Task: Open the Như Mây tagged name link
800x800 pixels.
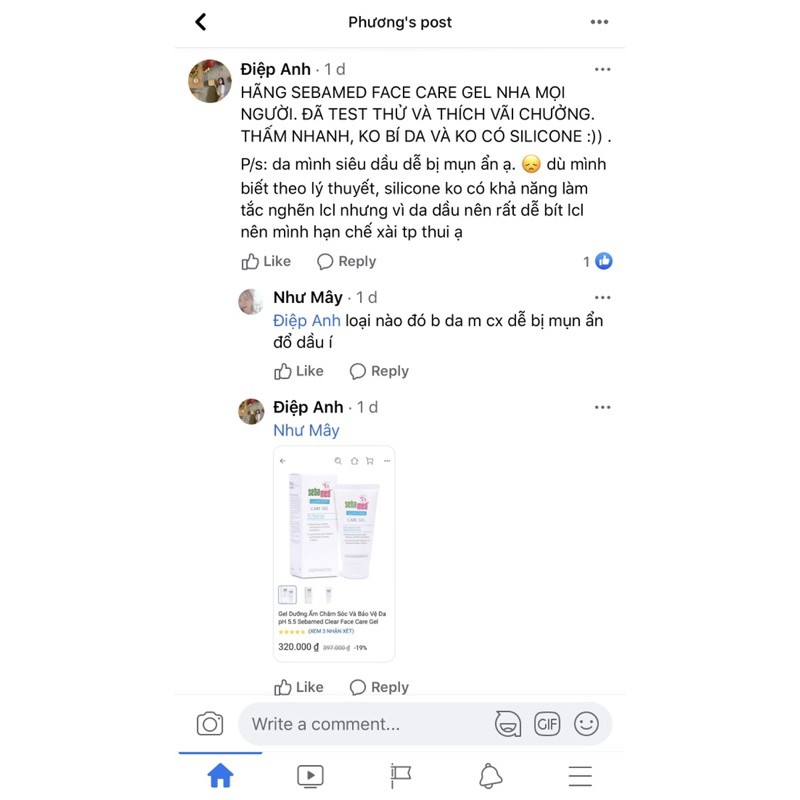Action: click(x=306, y=430)
